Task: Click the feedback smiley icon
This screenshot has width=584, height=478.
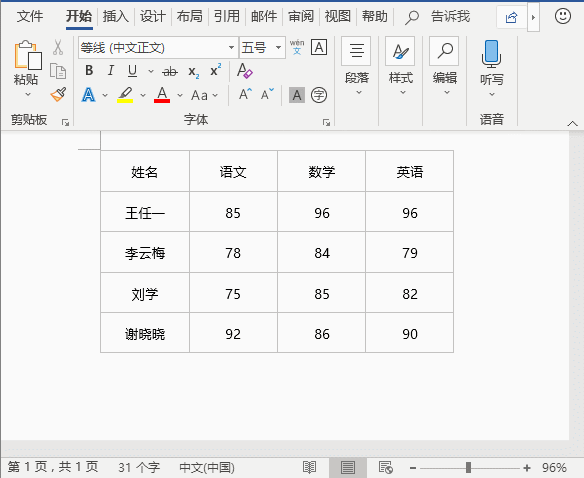Action: pos(563,16)
